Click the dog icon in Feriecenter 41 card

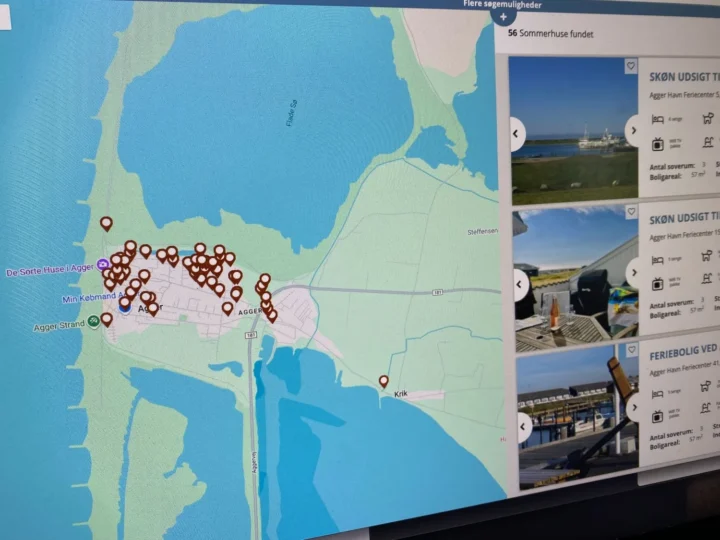(x=705, y=387)
